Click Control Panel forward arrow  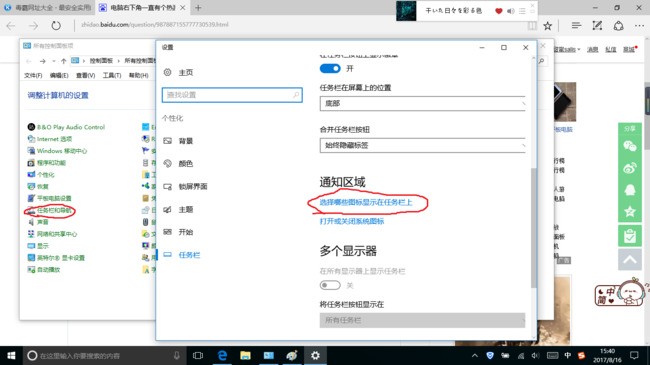coord(43,61)
